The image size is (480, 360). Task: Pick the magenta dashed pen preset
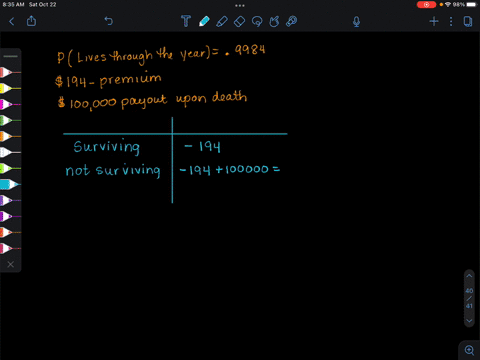[x=10, y=104]
